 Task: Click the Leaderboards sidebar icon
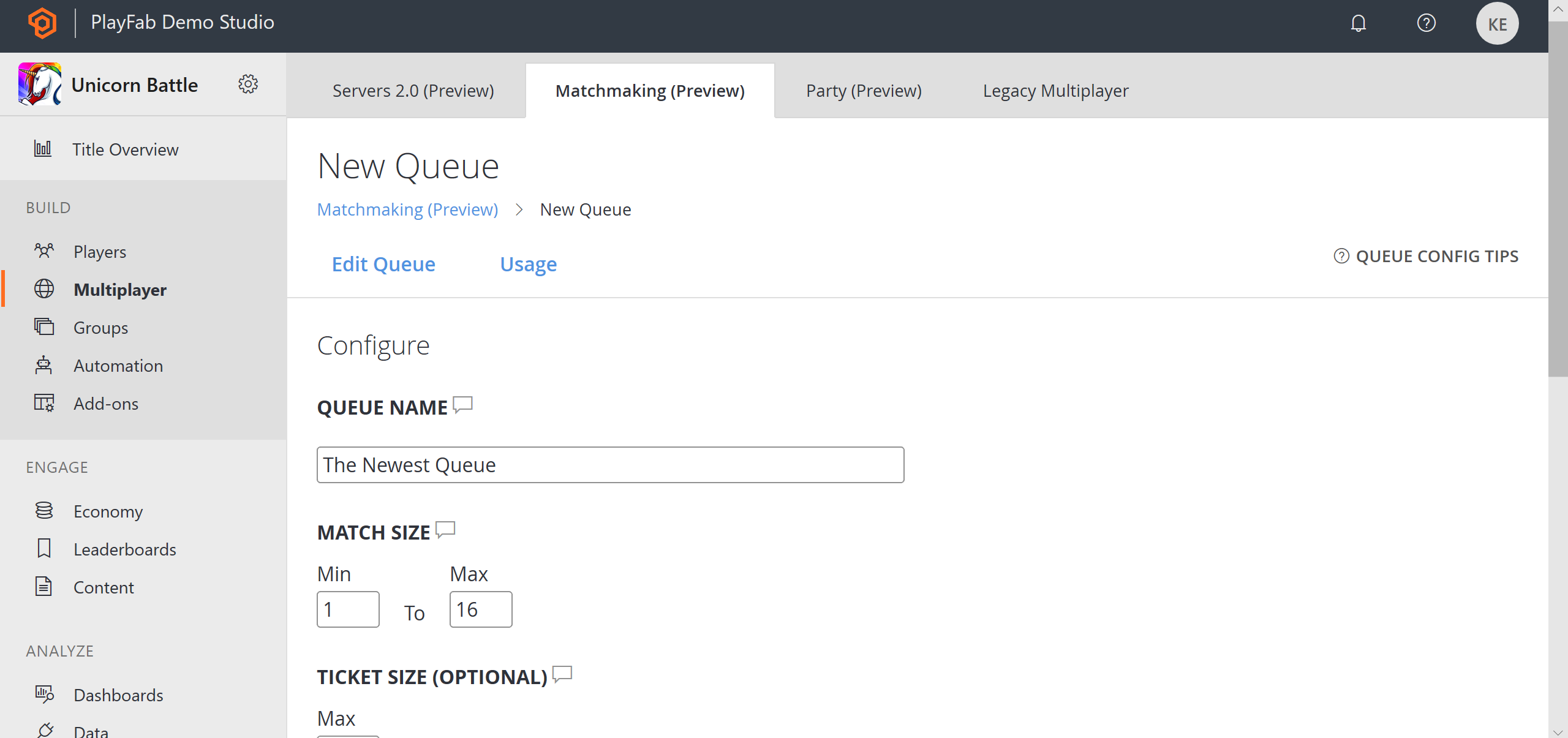43,548
